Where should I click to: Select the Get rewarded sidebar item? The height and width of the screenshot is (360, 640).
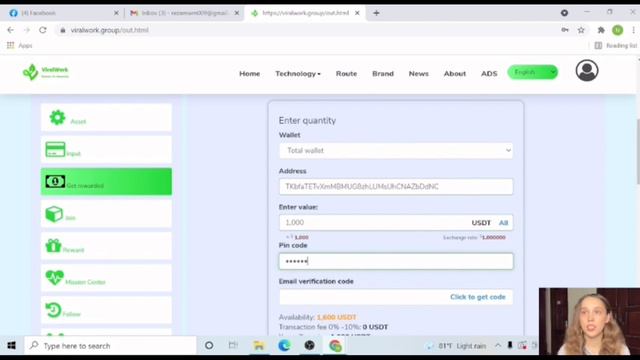[106, 182]
